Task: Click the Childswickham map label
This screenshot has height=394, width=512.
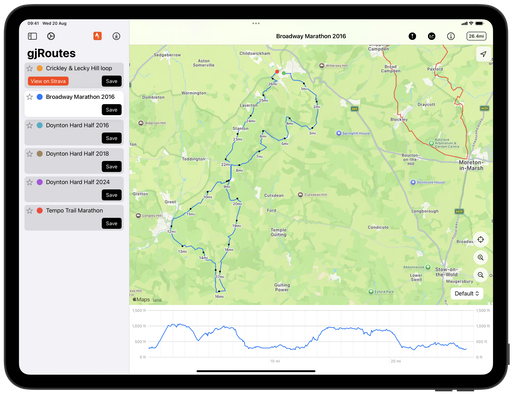Action: click(255, 53)
